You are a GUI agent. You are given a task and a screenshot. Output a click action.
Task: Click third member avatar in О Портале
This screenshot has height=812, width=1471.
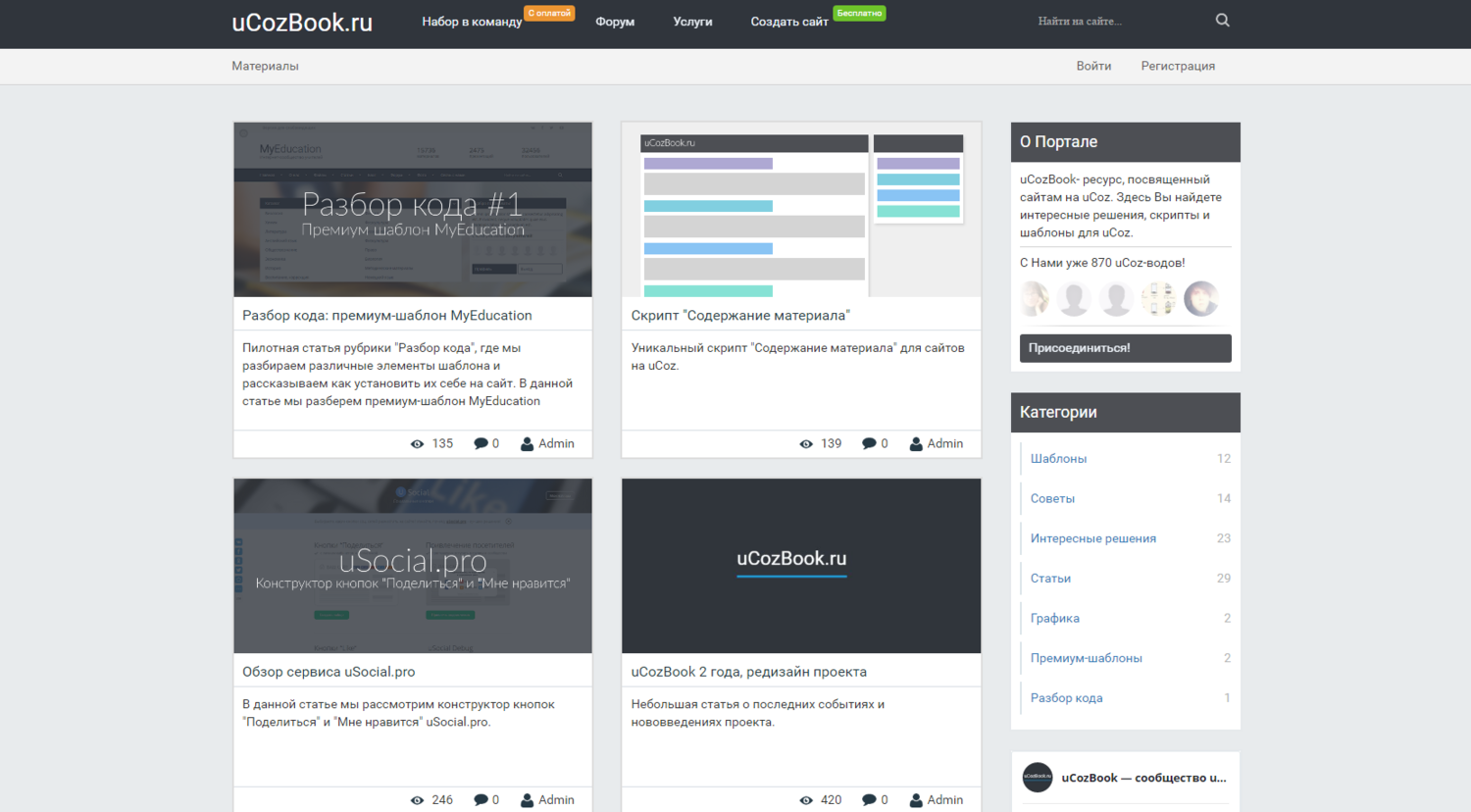point(1116,298)
